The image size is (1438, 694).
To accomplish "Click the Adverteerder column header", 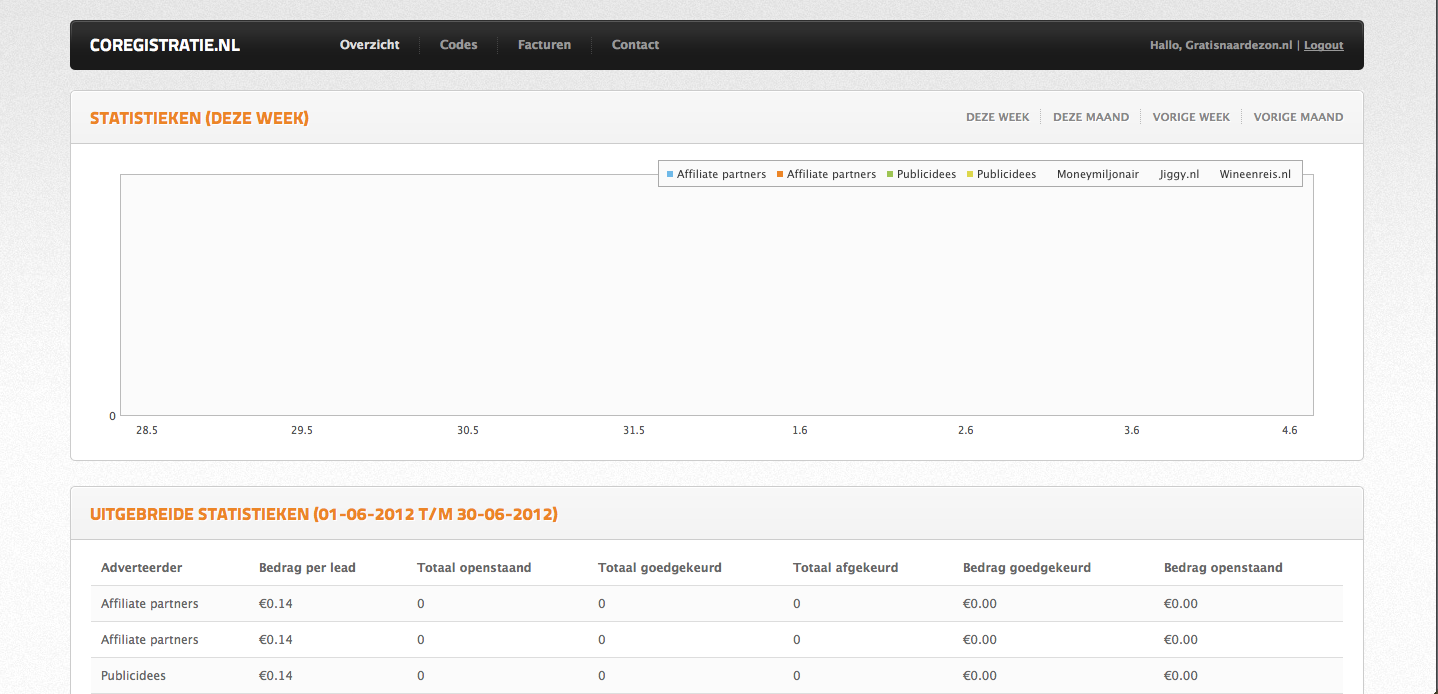I will (x=142, y=567).
